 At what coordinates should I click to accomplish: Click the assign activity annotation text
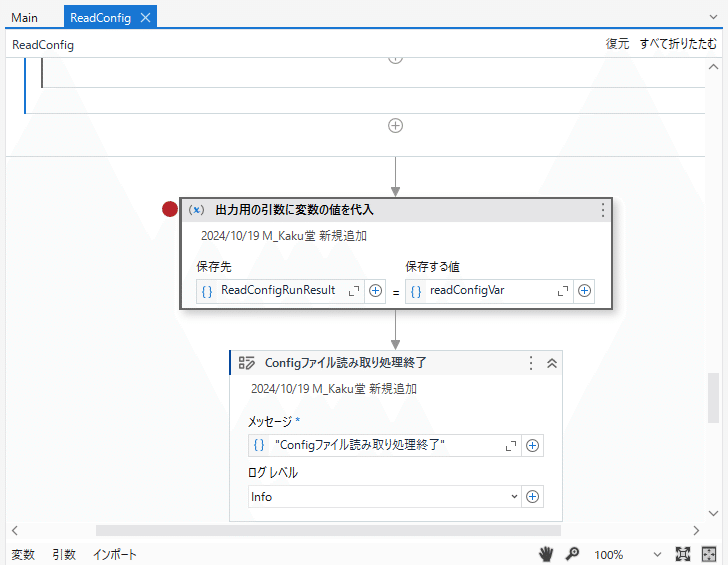284,236
